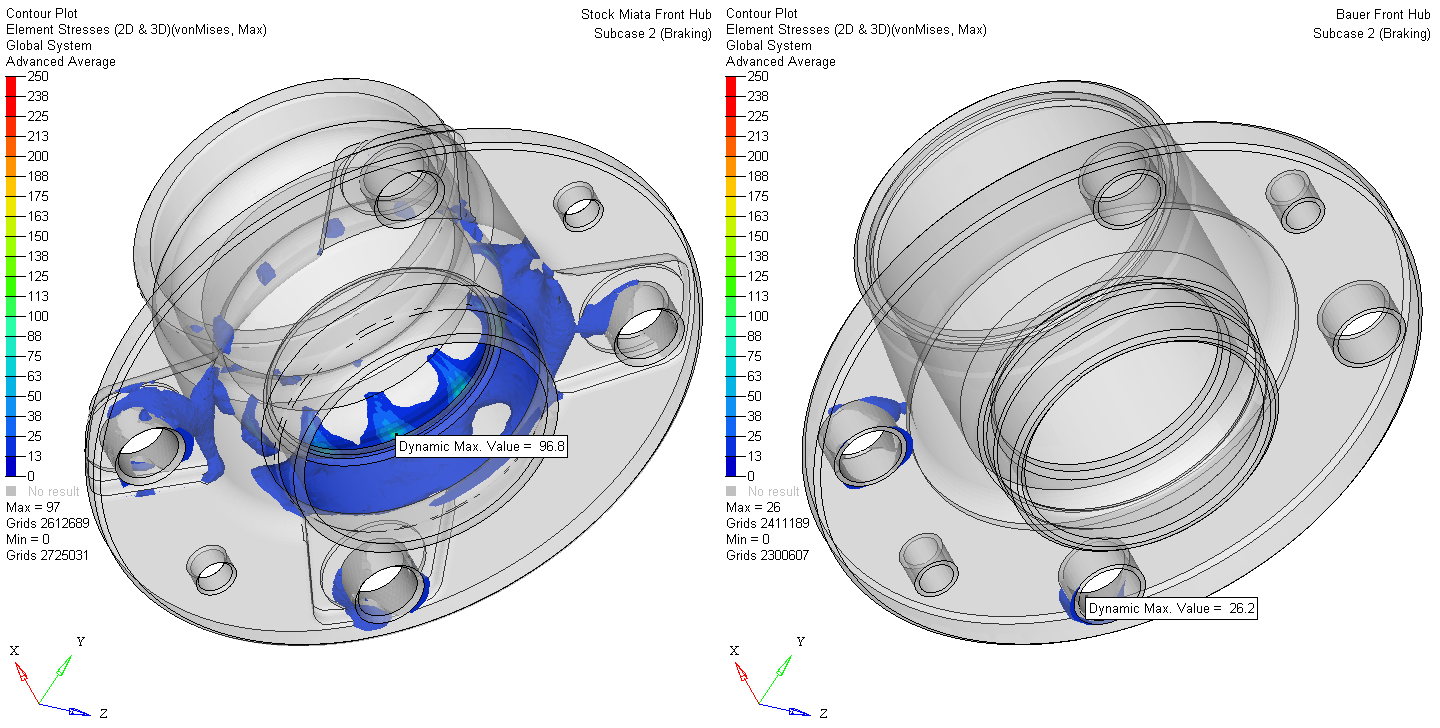
Task: Click the 'Stock Miata Front Hub' title
Action: (646, 14)
